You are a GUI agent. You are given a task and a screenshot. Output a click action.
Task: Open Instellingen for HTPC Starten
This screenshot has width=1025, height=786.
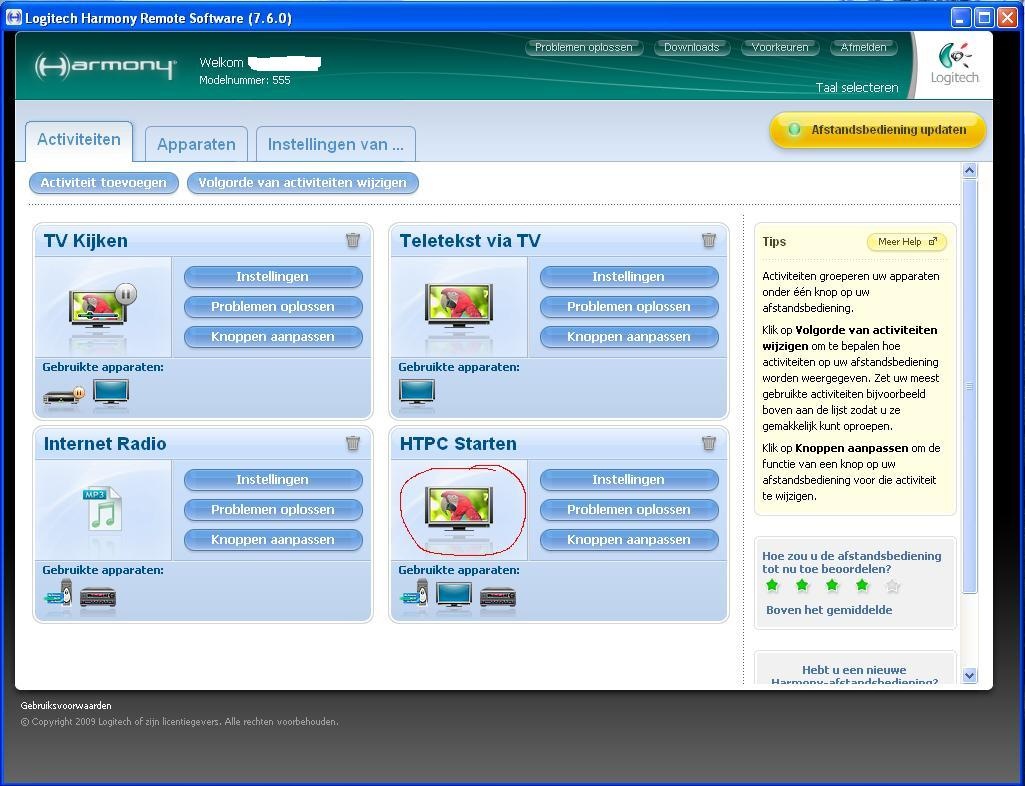(x=629, y=479)
